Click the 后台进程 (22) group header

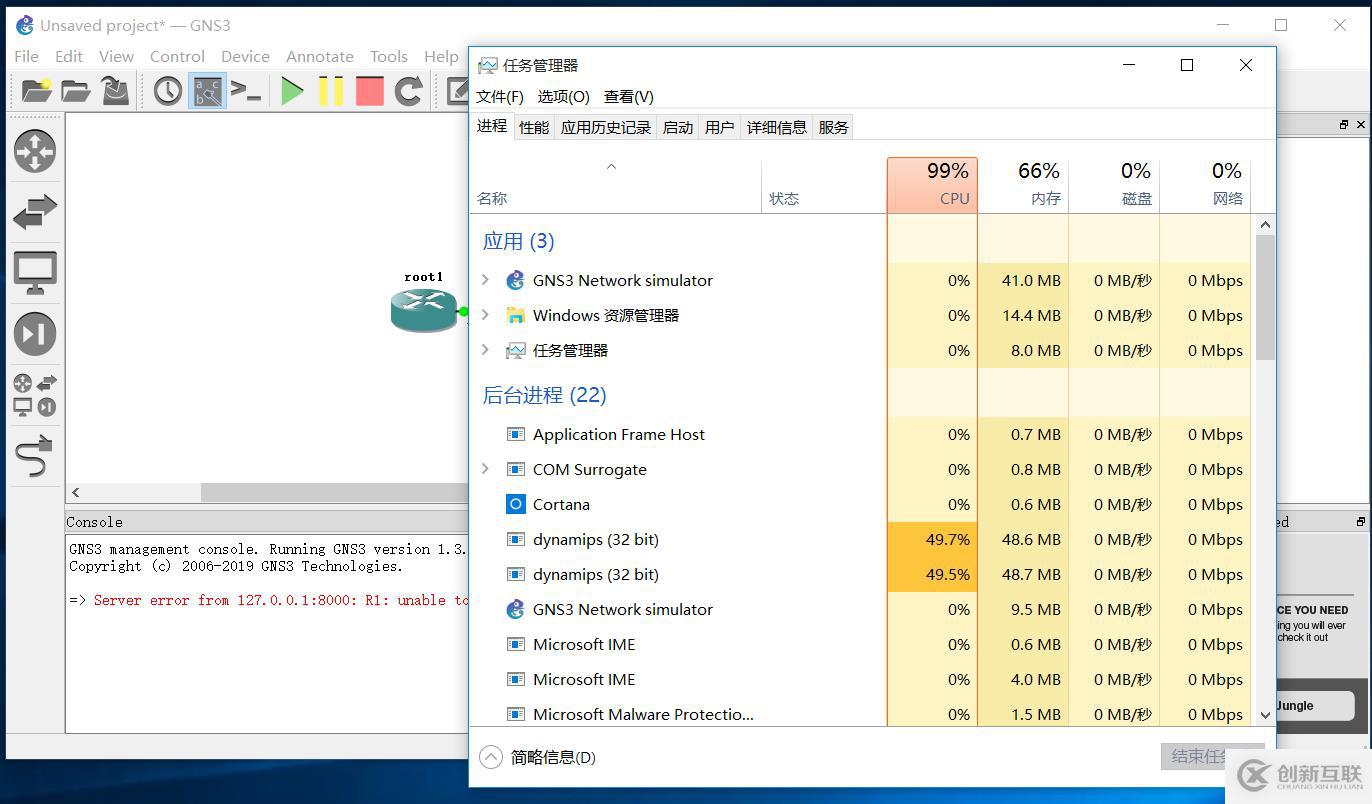(545, 395)
